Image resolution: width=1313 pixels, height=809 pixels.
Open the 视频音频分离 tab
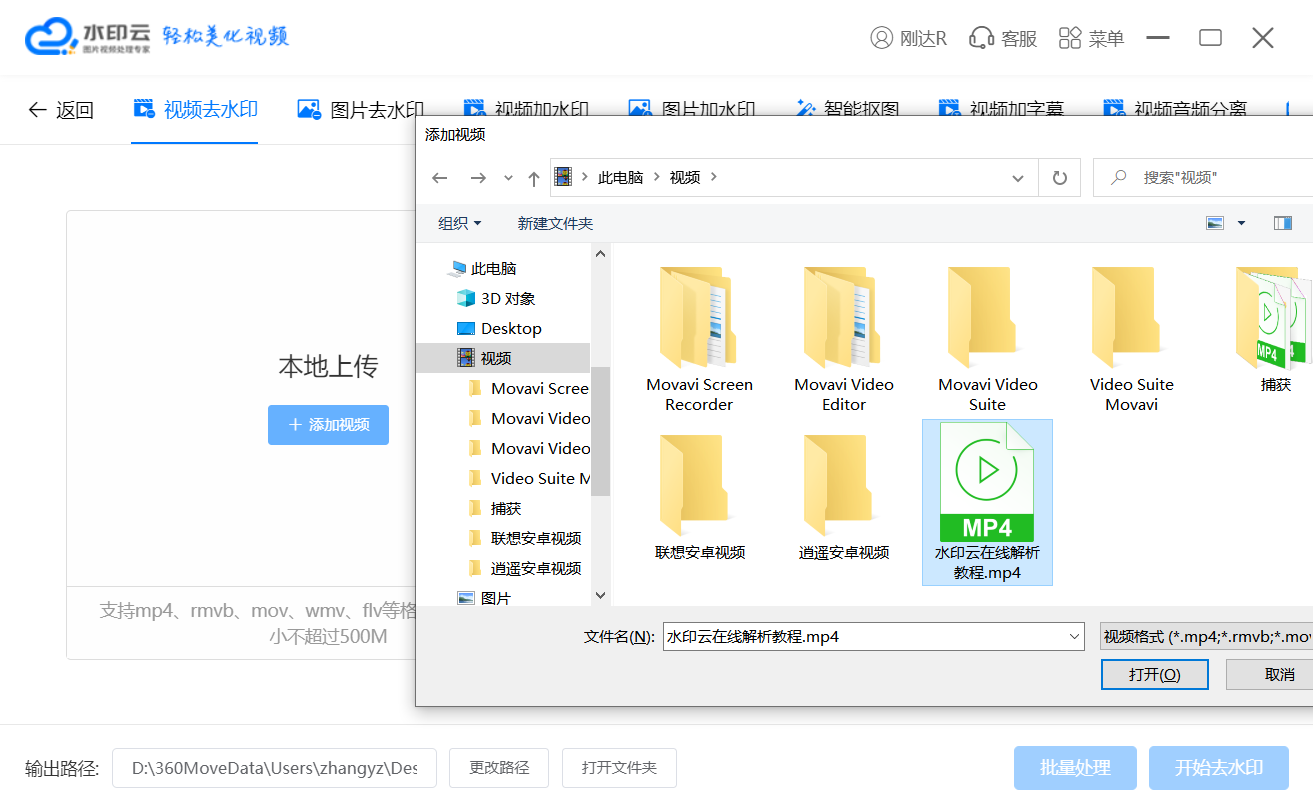(1175, 109)
